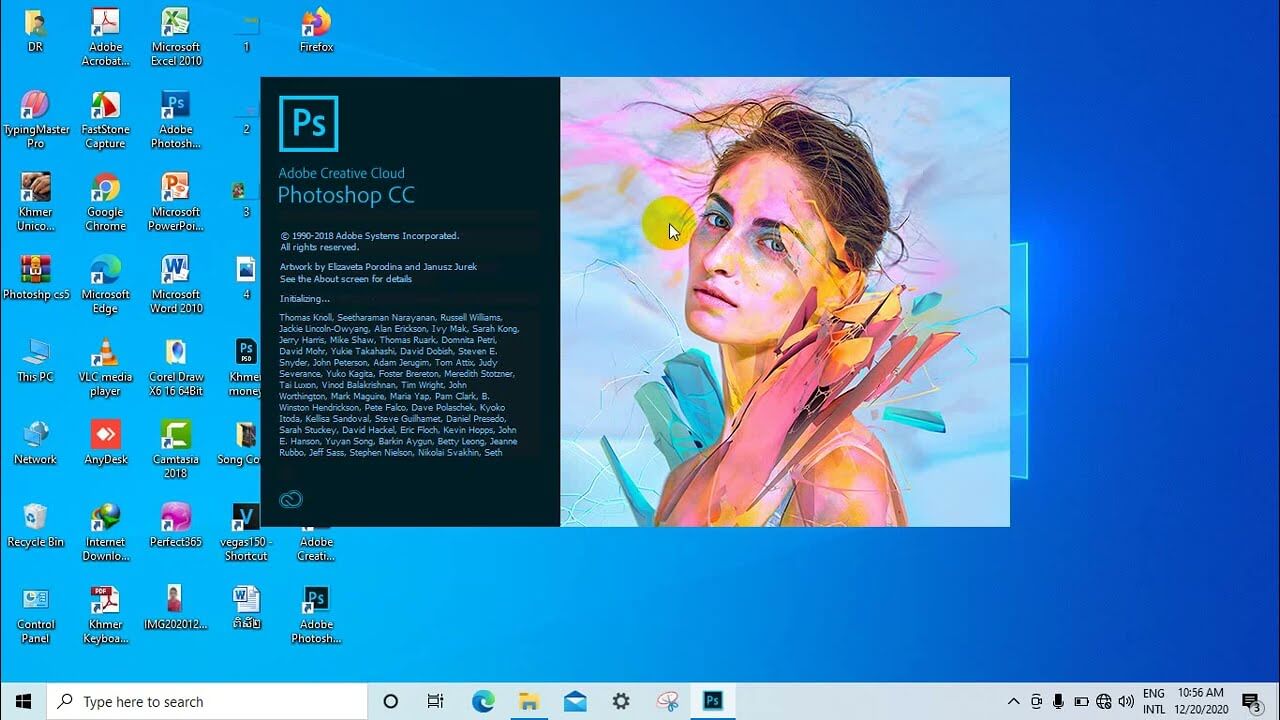
Task: Check the battery status icon
Action: pyautogui.click(x=1081, y=701)
